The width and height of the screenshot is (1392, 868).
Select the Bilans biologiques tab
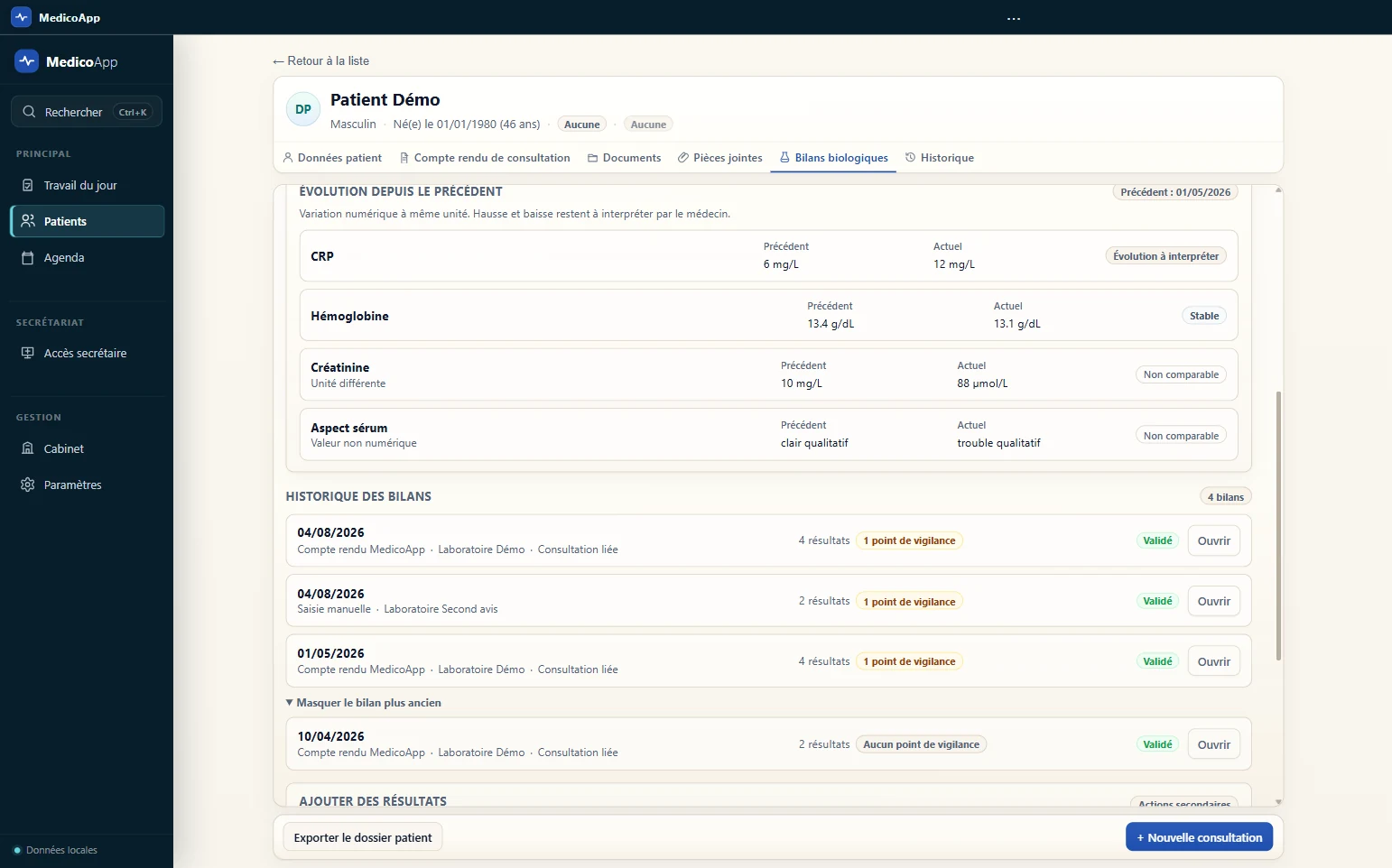click(833, 157)
